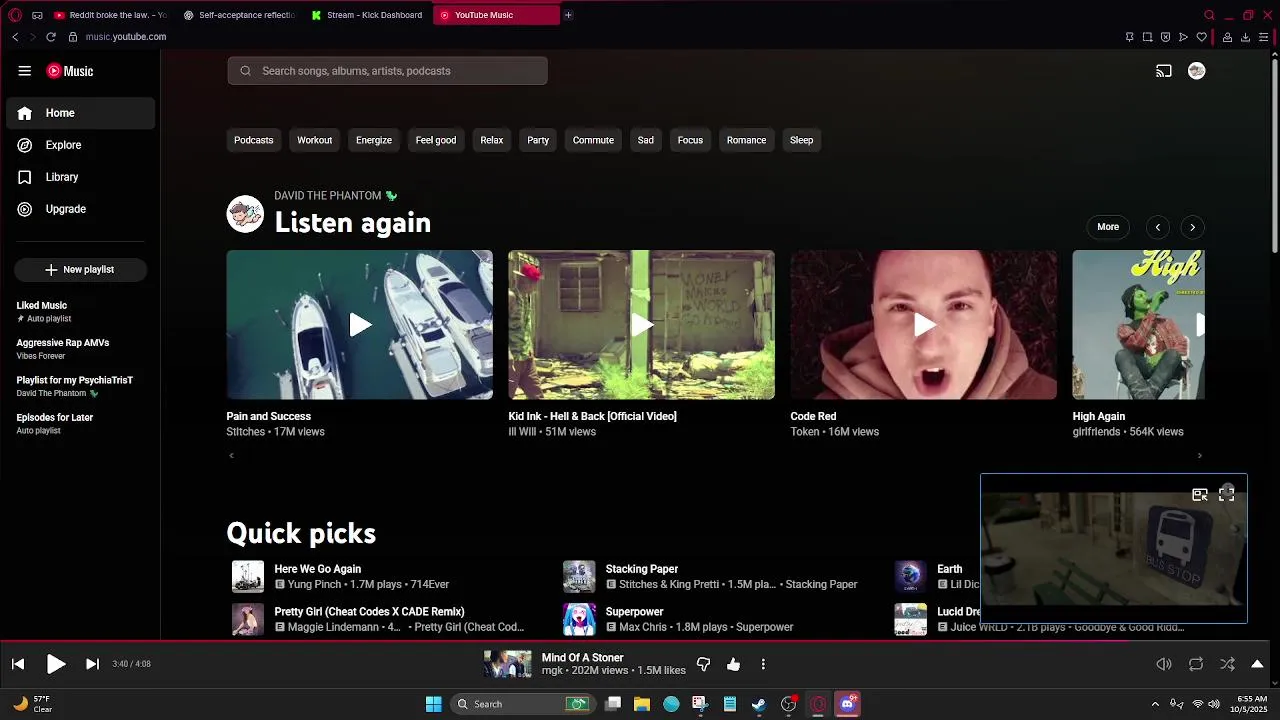Select the Relax mood chip
Image resolution: width=1280 pixels, height=720 pixels.
492,140
